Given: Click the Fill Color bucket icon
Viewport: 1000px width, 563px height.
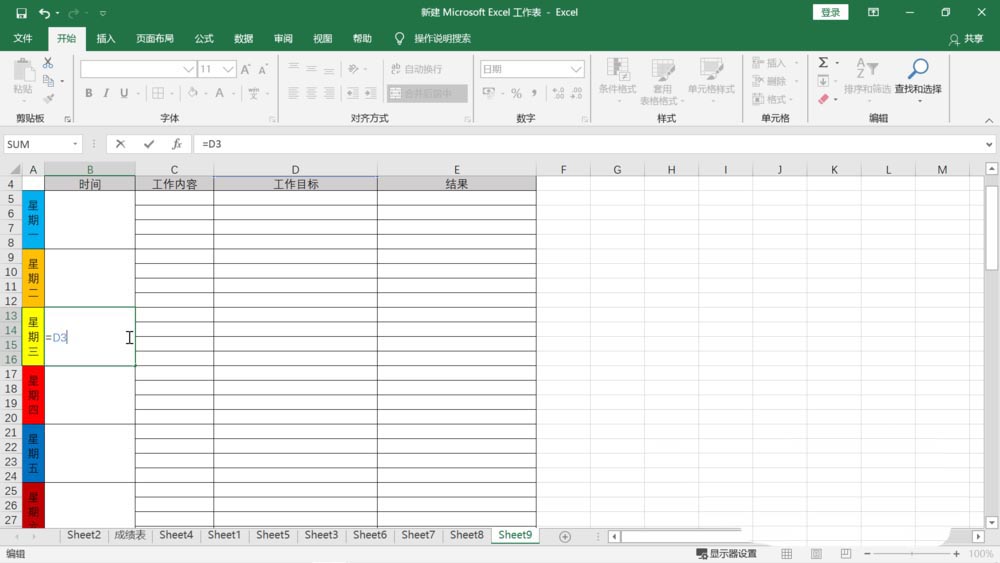Looking at the screenshot, I should [192, 93].
